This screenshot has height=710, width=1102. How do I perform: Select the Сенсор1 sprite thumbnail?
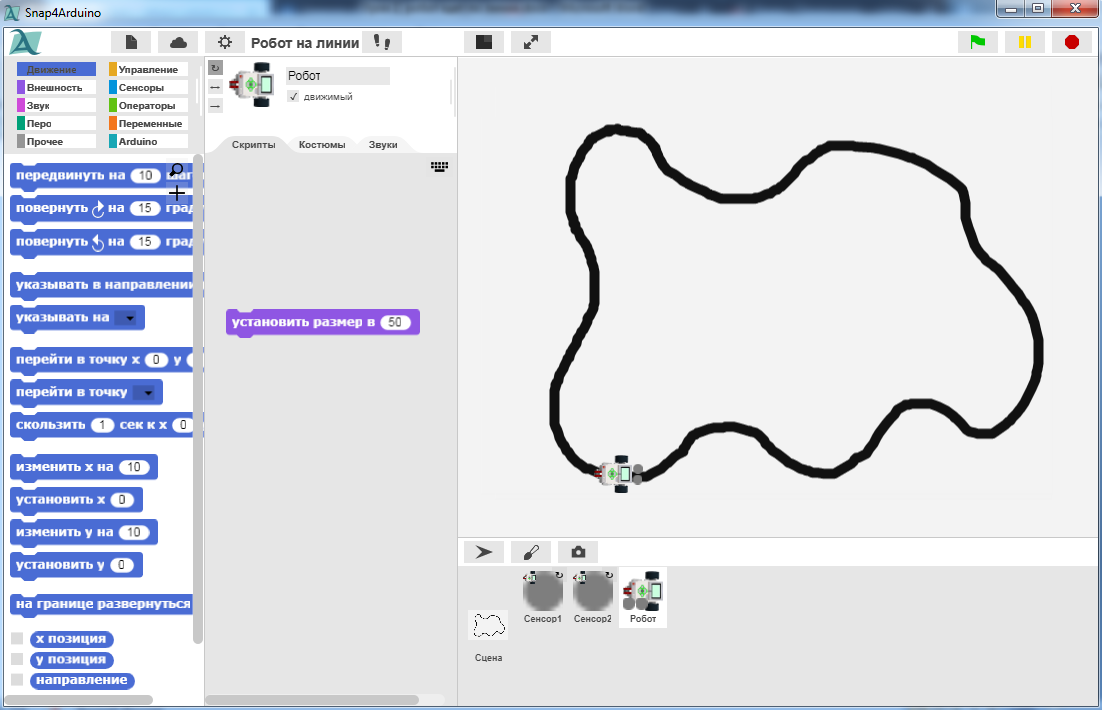click(x=543, y=592)
